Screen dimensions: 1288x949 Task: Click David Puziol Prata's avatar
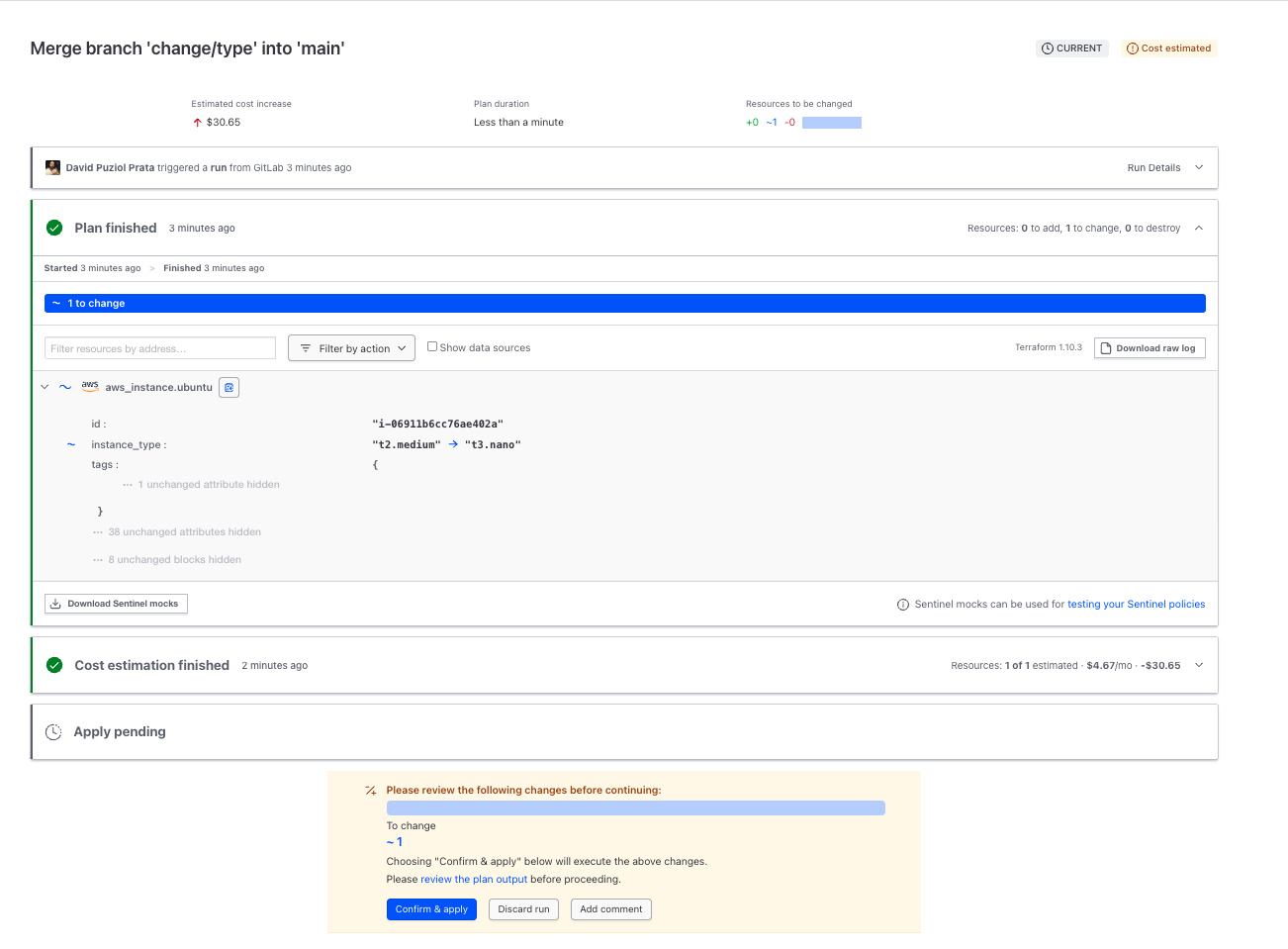(52, 167)
